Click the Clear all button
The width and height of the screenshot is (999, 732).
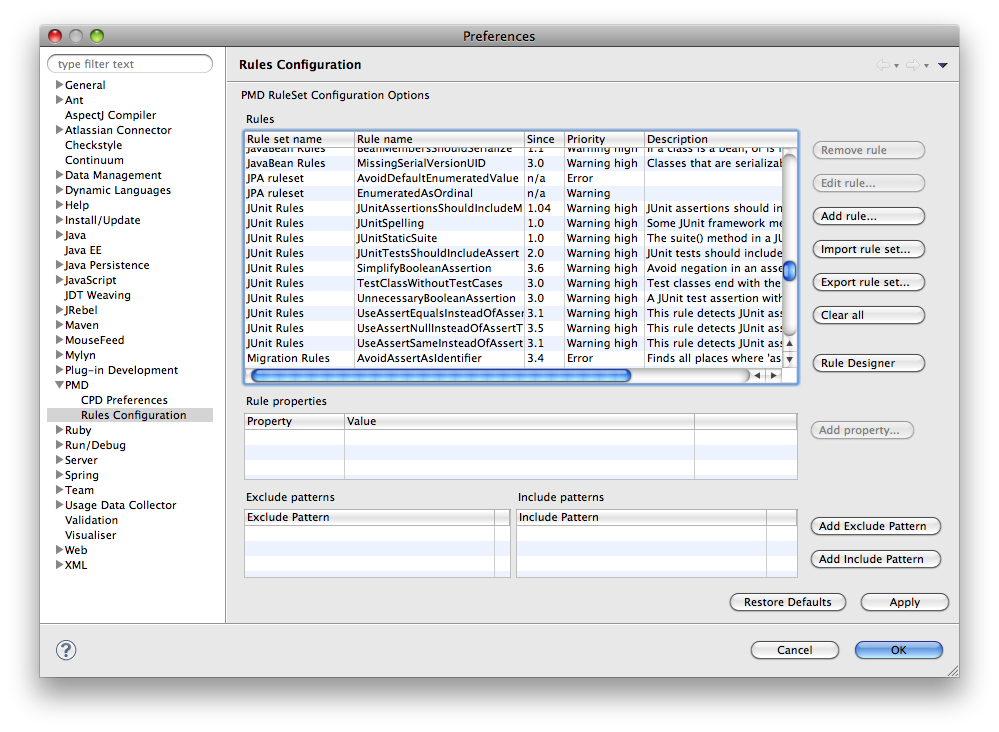coord(867,315)
